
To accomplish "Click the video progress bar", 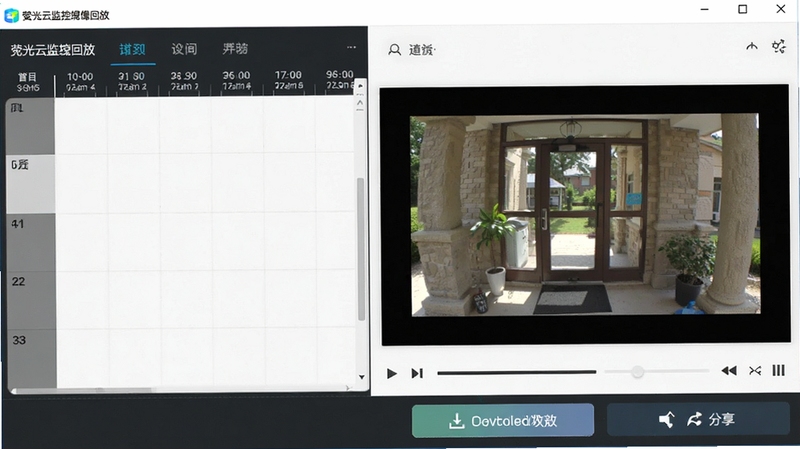I will 516,372.
